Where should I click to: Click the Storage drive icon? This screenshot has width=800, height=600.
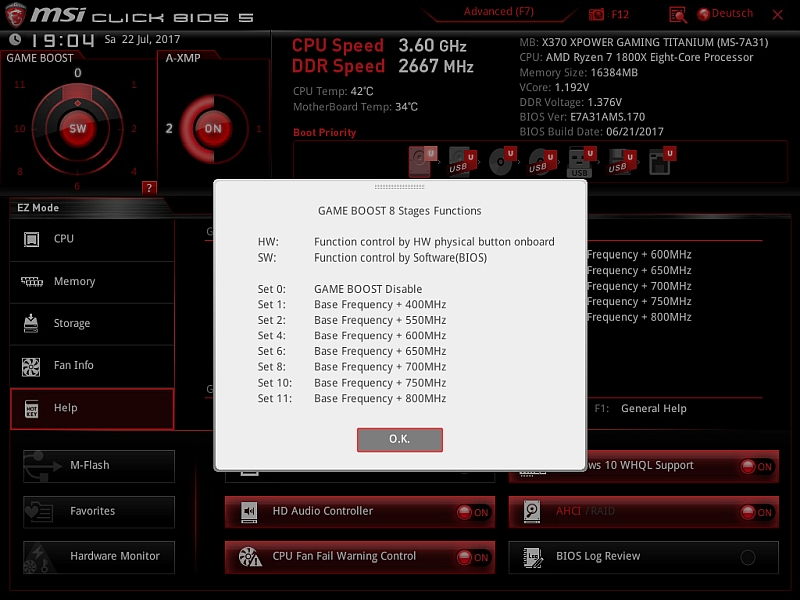coord(31,323)
